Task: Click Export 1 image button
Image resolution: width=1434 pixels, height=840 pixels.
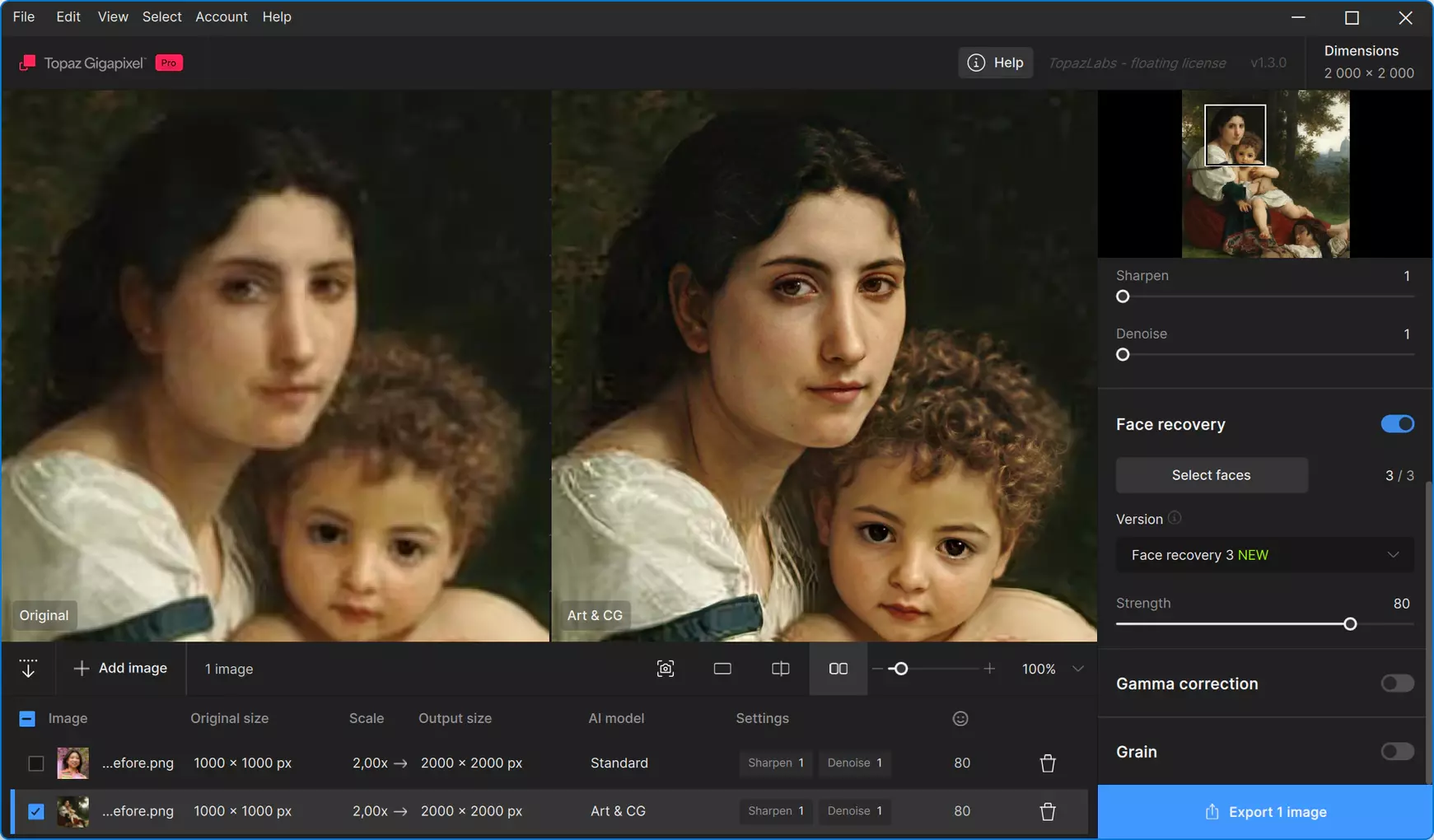Action: [1265, 812]
